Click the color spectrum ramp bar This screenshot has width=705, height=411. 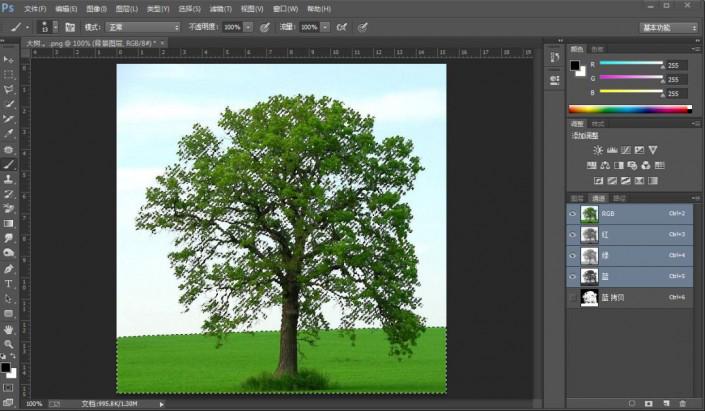[x=629, y=108]
